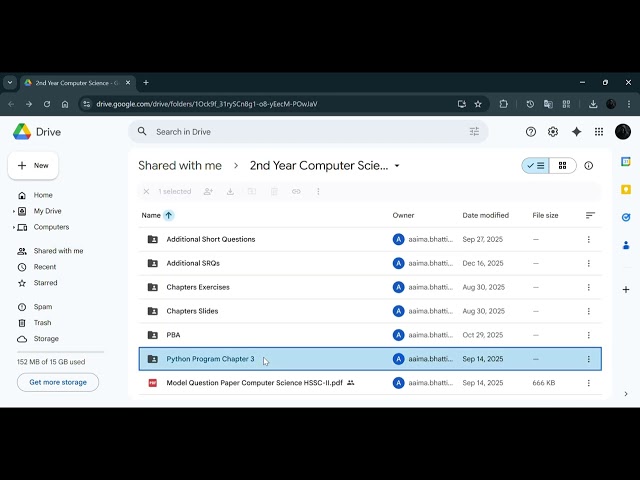
Task: Open more actions for Python Program Chapter 3
Action: 589,359
